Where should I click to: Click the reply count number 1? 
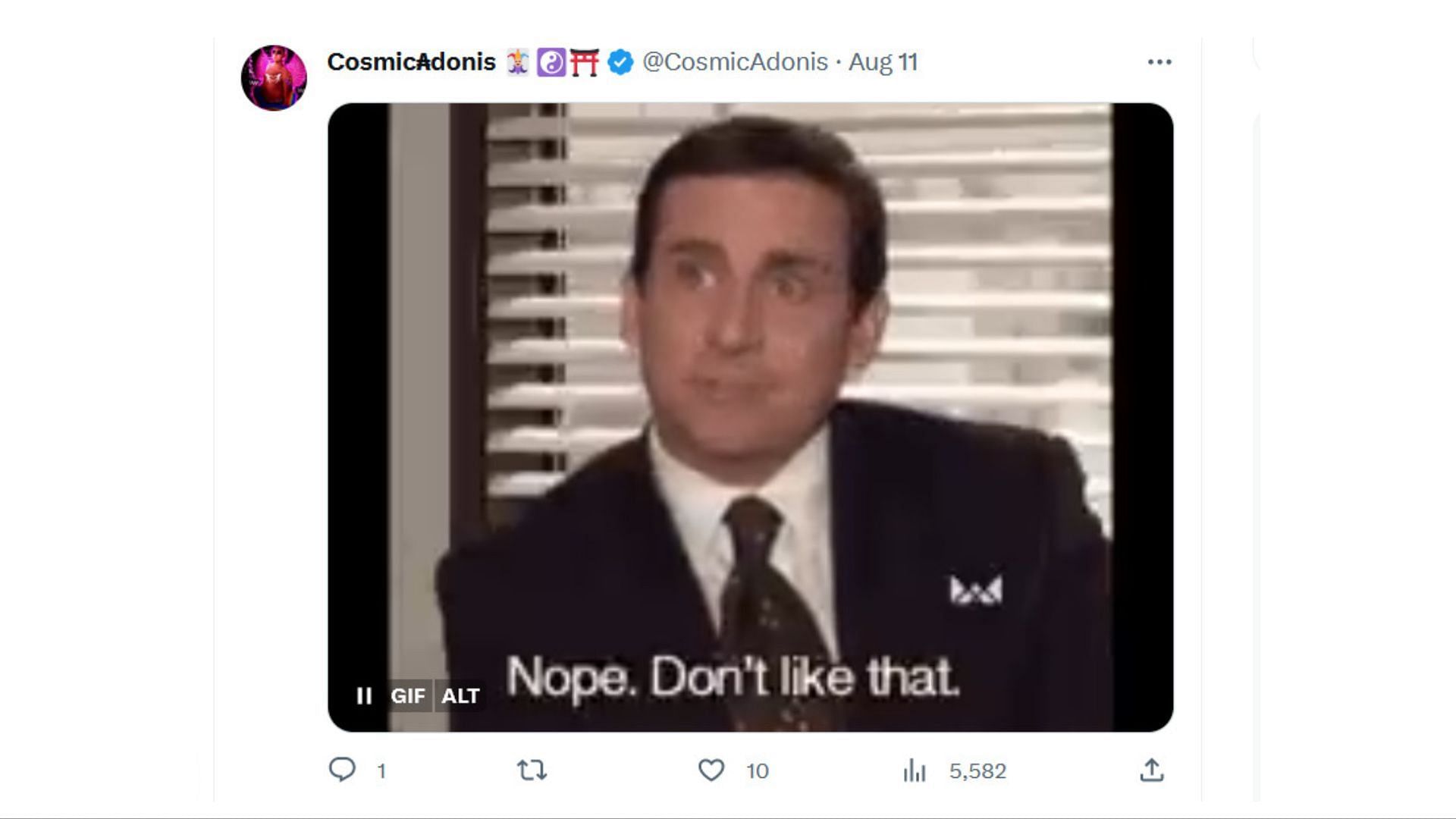pos(381,771)
